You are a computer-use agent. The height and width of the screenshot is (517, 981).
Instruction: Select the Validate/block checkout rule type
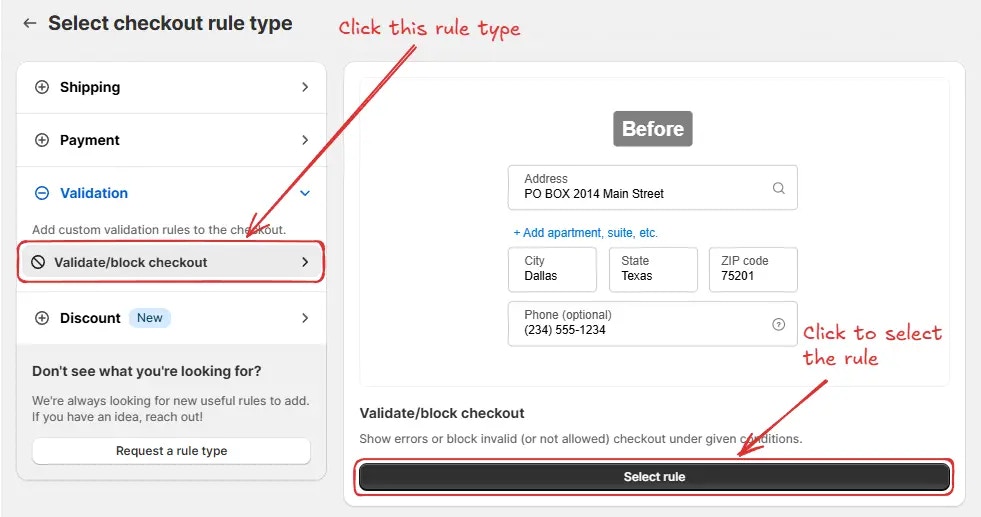(x=171, y=262)
